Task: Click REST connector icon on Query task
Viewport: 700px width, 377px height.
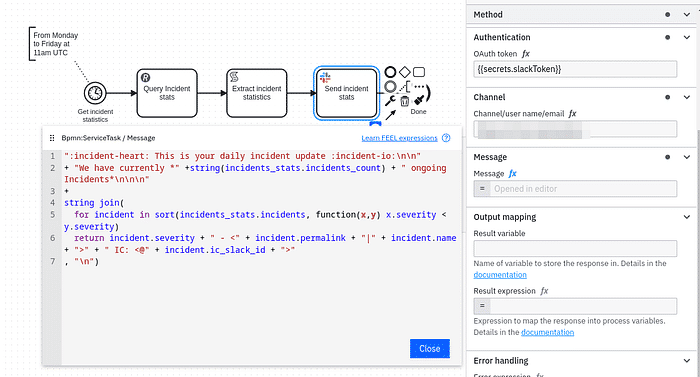Action: point(146,78)
